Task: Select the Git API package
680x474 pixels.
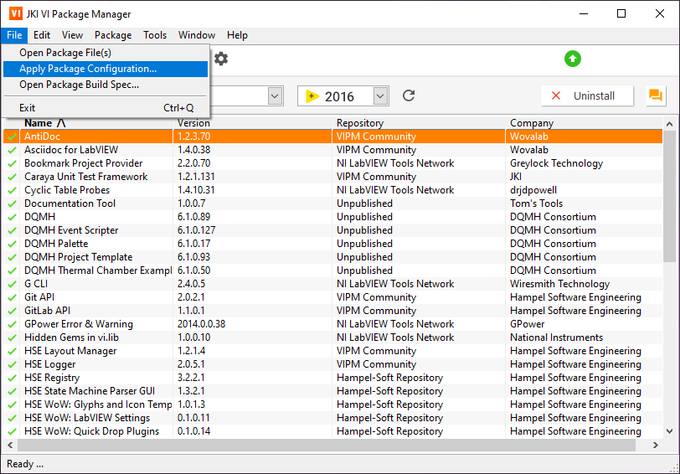Action: pos(333,297)
